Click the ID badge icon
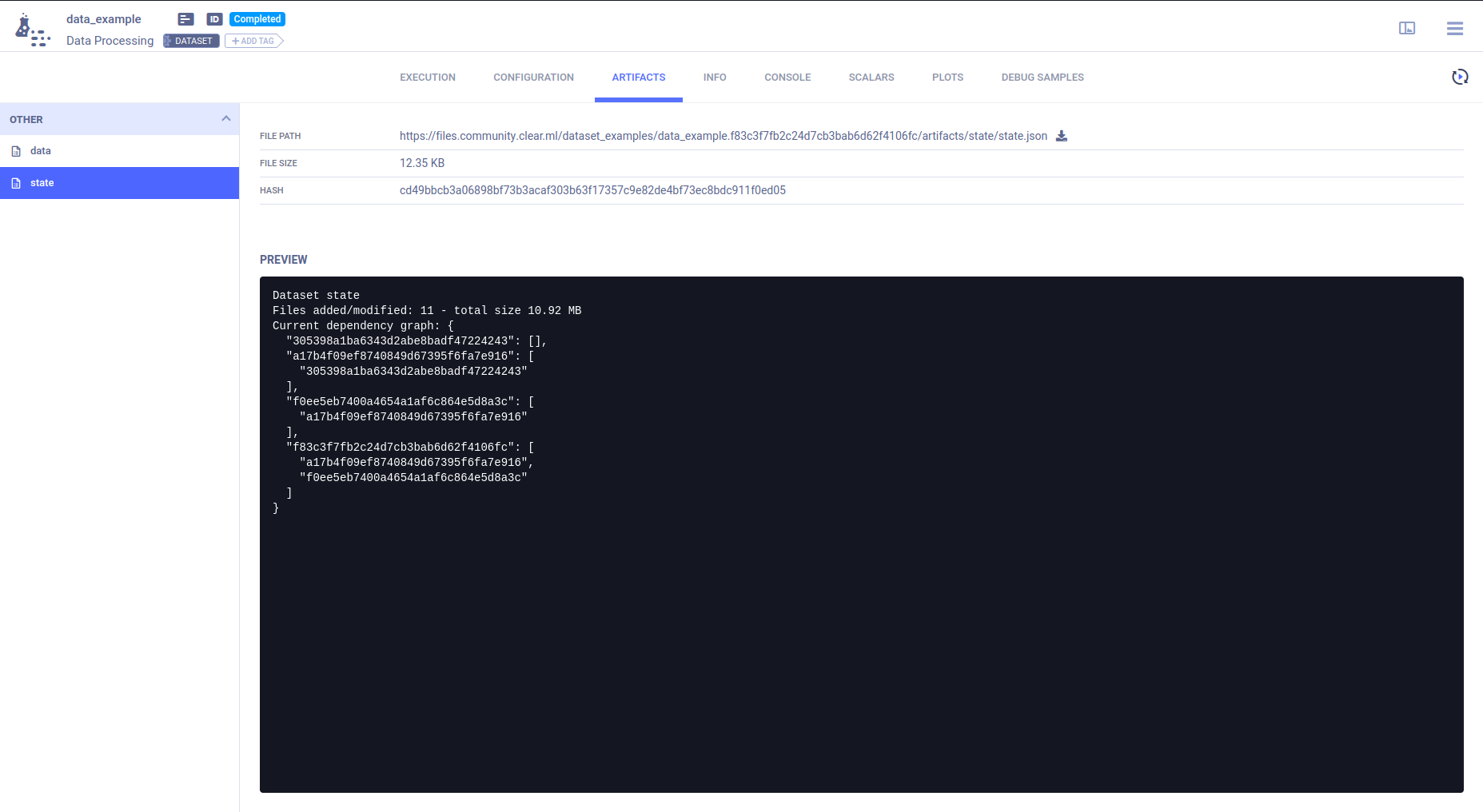This screenshot has height=812, width=1483. click(214, 19)
